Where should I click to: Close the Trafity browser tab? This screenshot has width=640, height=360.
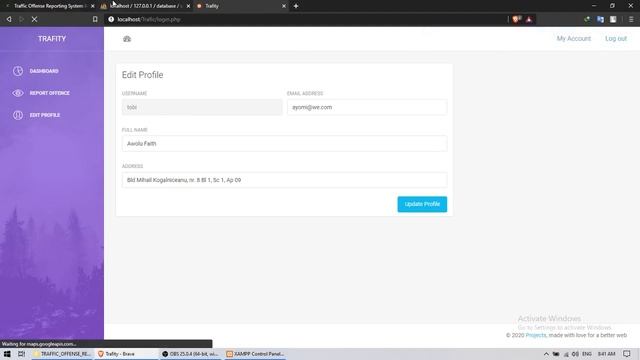point(284,6)
